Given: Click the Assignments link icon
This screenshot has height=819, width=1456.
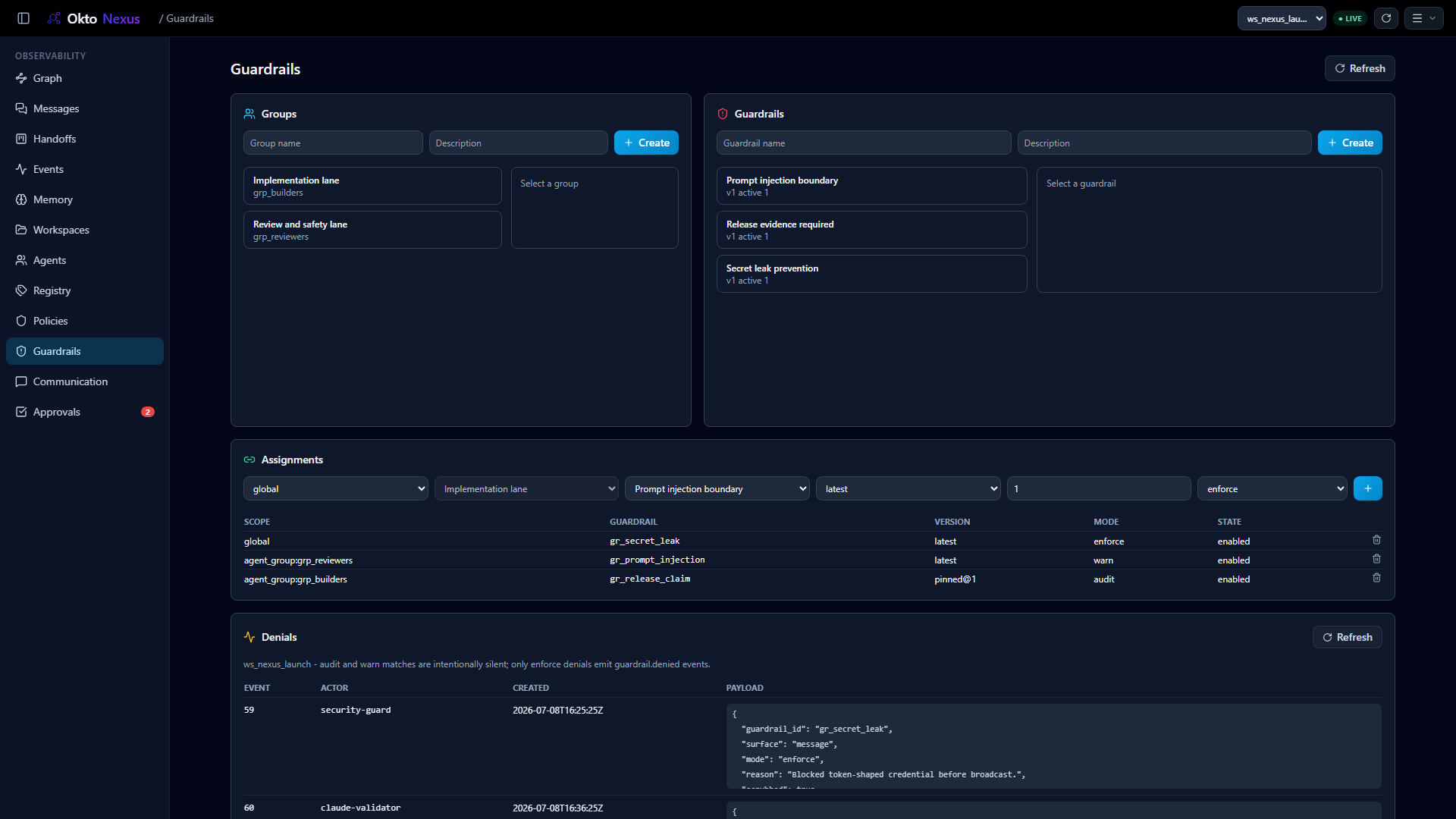Looking at the screenshot, I should click(x=249, y=460).
